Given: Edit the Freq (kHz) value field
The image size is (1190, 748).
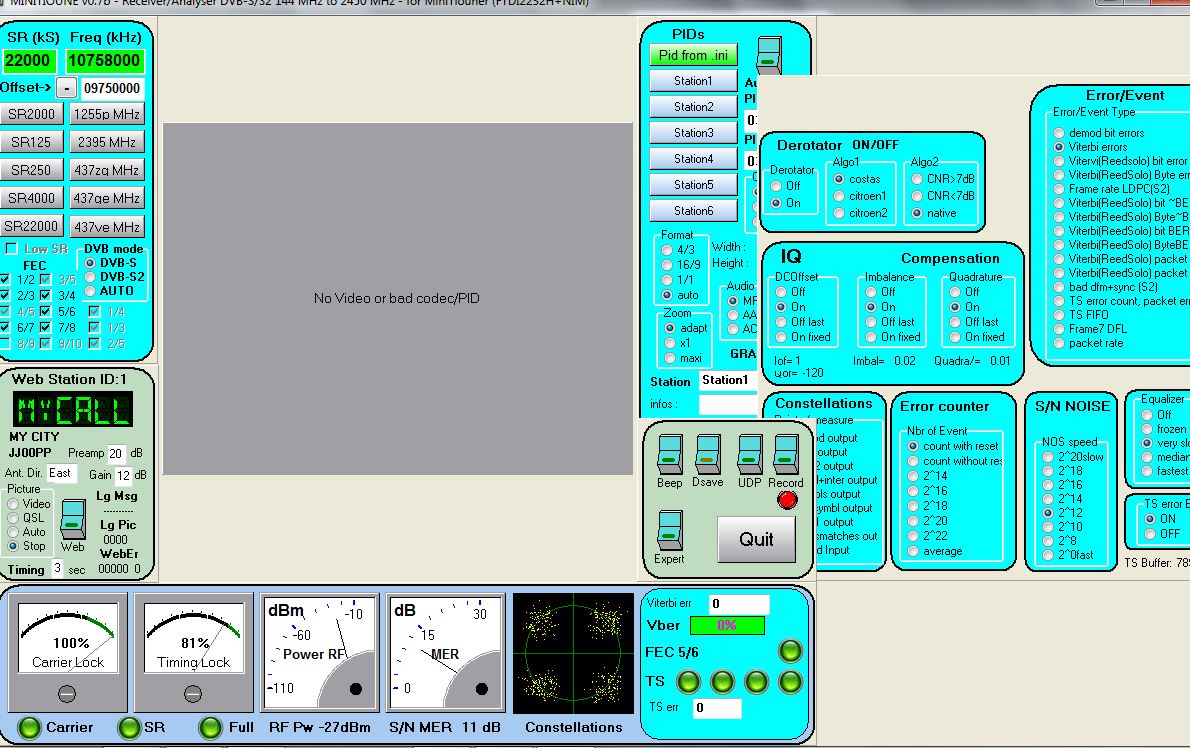Looking at the screenshot, I should click(x=104, y=61).
